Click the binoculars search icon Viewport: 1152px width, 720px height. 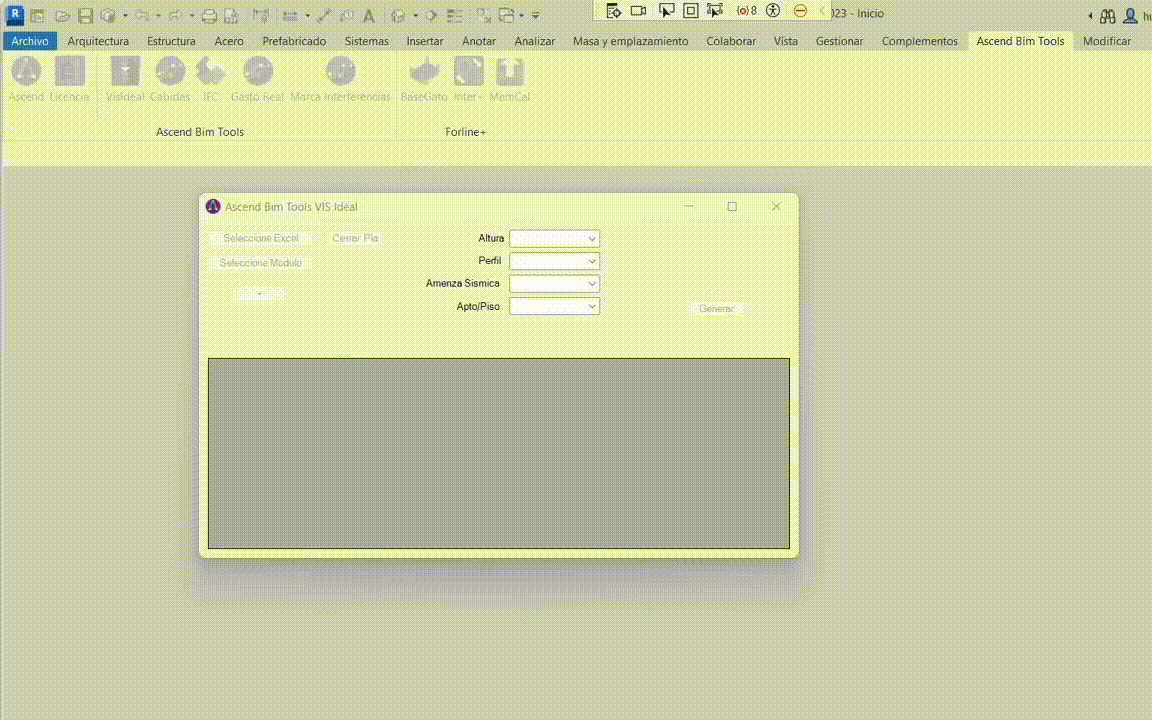1108,15
